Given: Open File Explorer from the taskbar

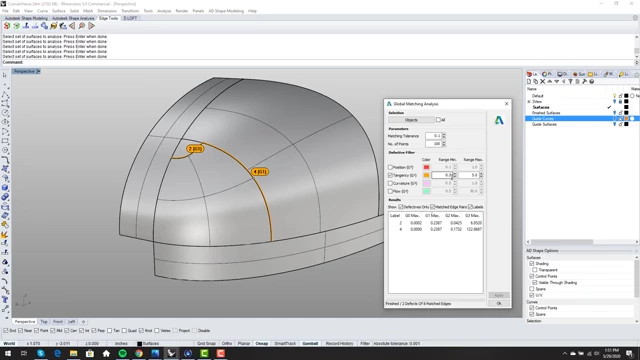Looking at the screenshot, I should (x=73, y=353).
